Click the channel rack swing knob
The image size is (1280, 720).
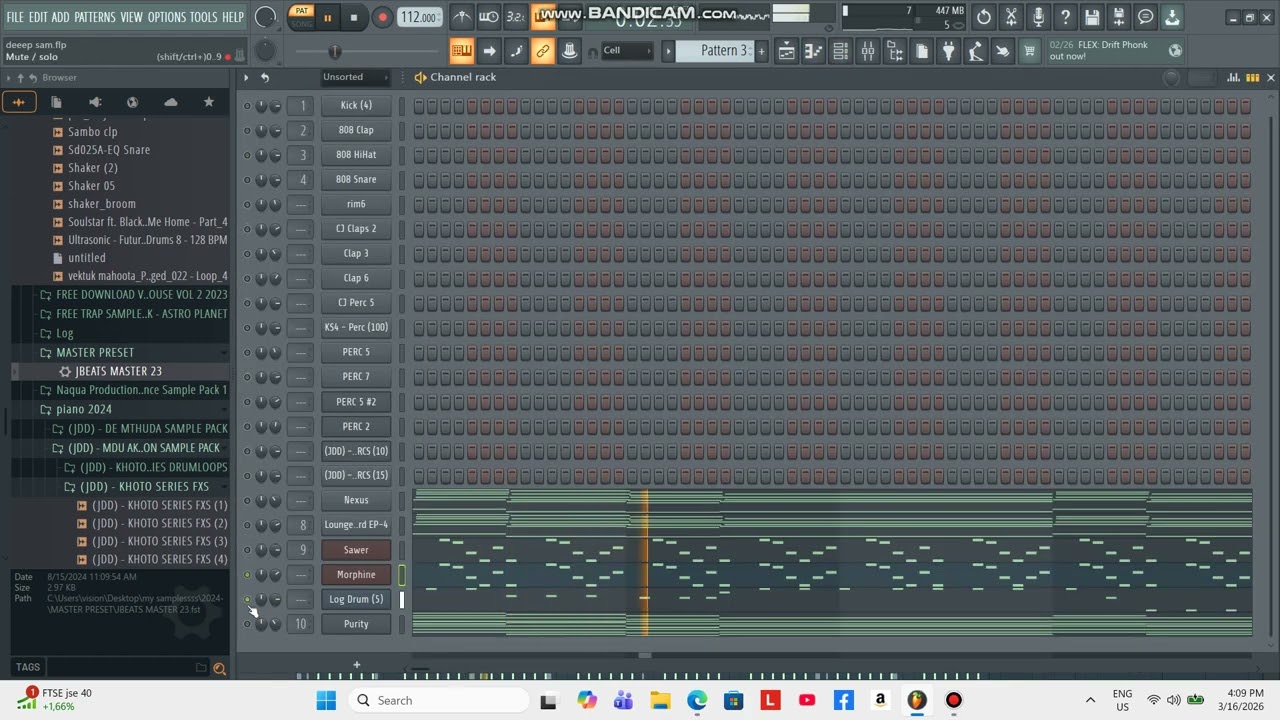(x=1171, y=78)
